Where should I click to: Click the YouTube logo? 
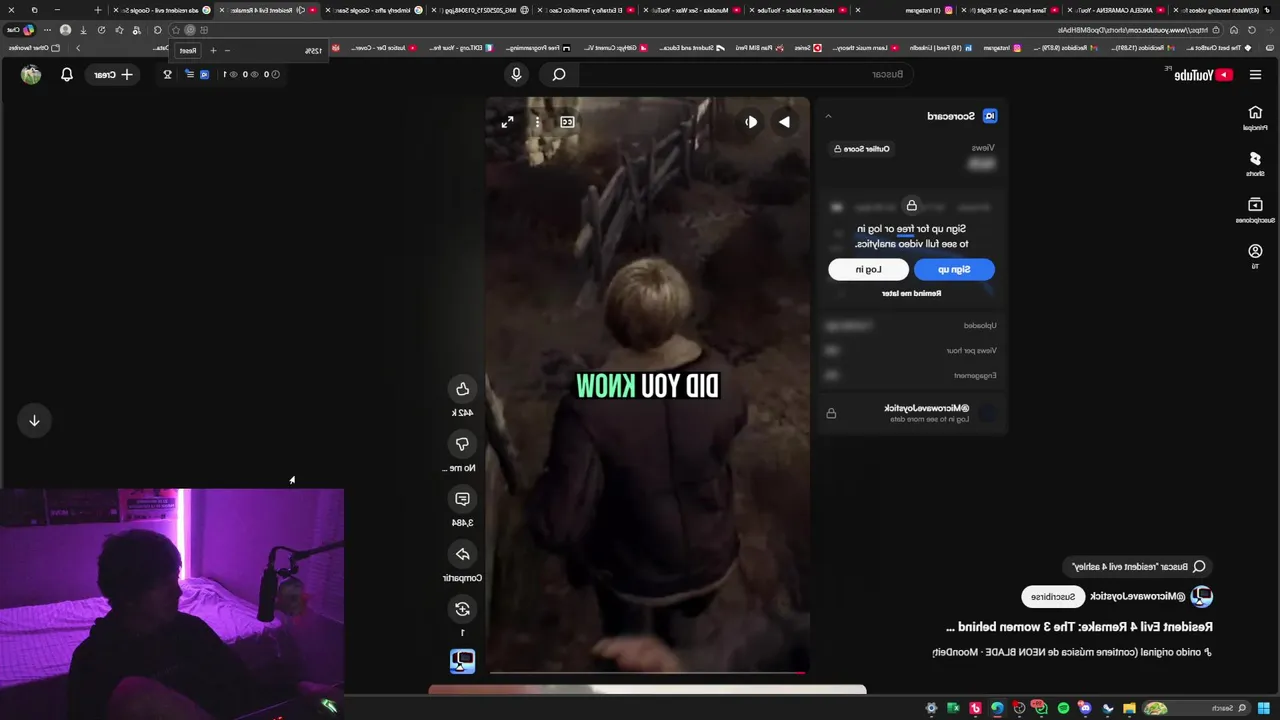(1203, 75)
